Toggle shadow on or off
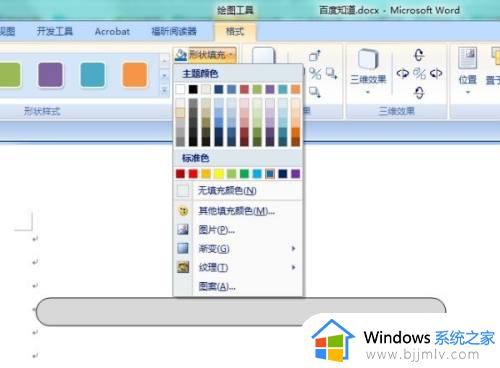 click(315, 73)
